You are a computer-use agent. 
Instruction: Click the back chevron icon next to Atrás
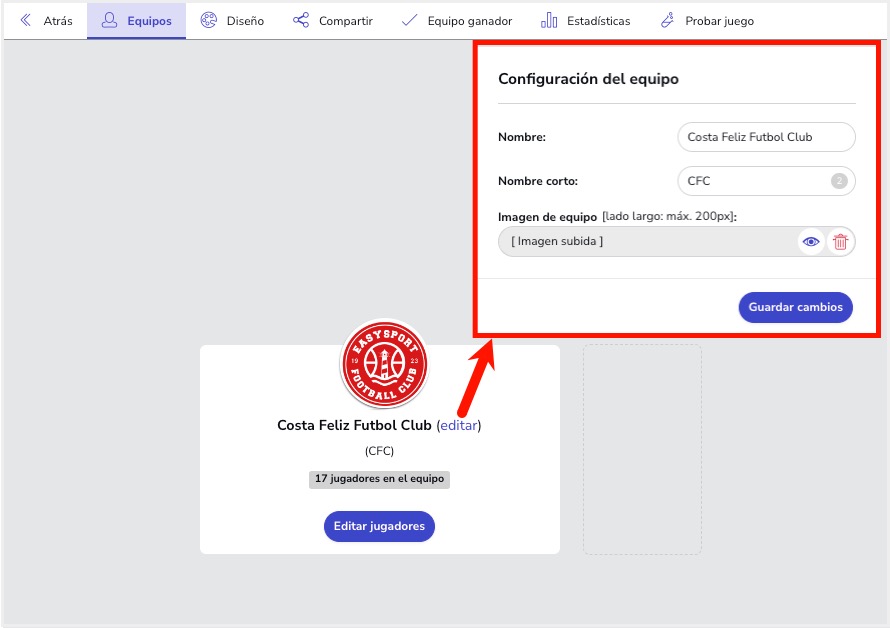pos(26,21)
